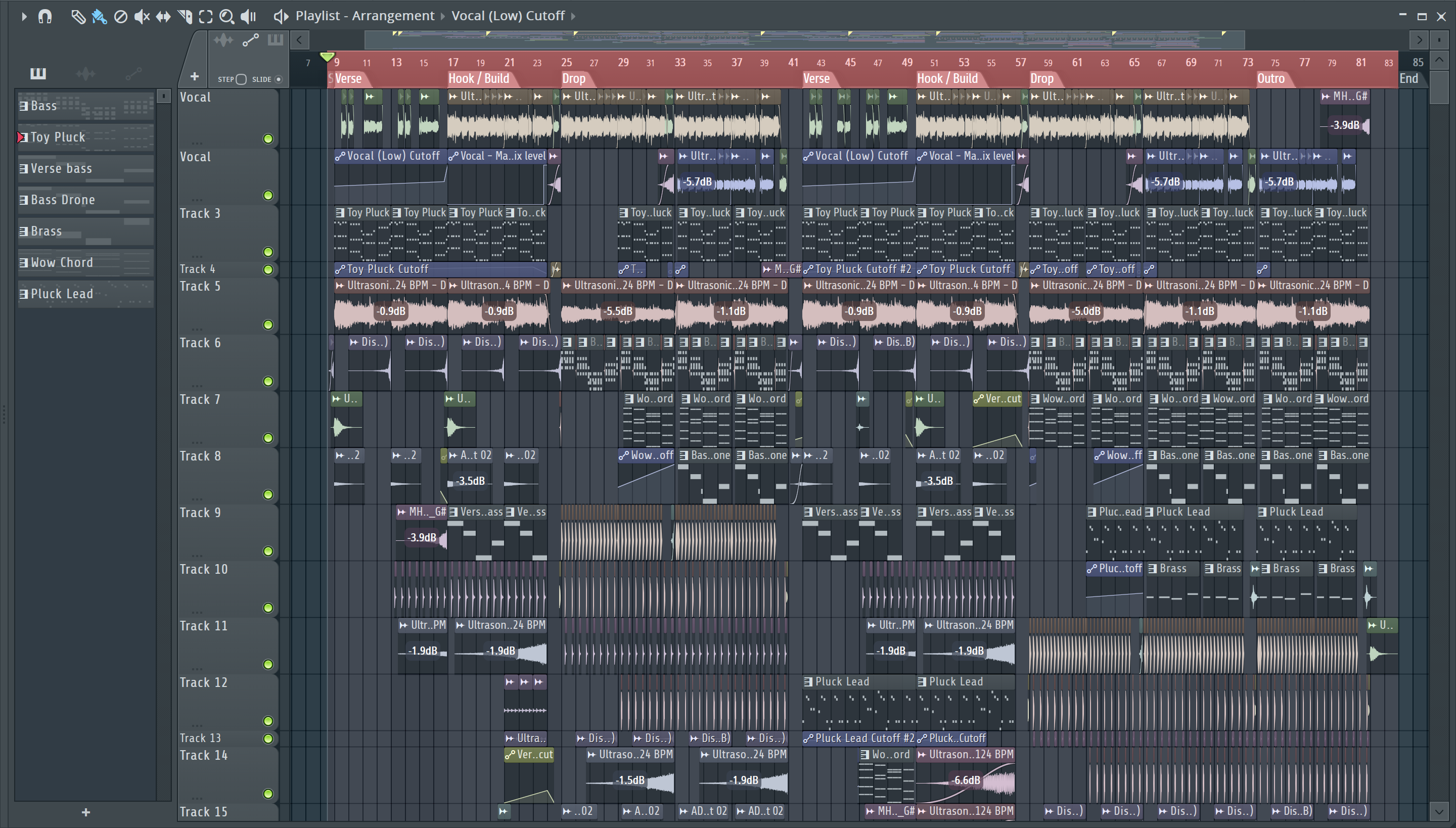
Task: Open the Pluck Lead Cutoff #2 clip menu
Action: pyautogui.click(x=808, y=738)
